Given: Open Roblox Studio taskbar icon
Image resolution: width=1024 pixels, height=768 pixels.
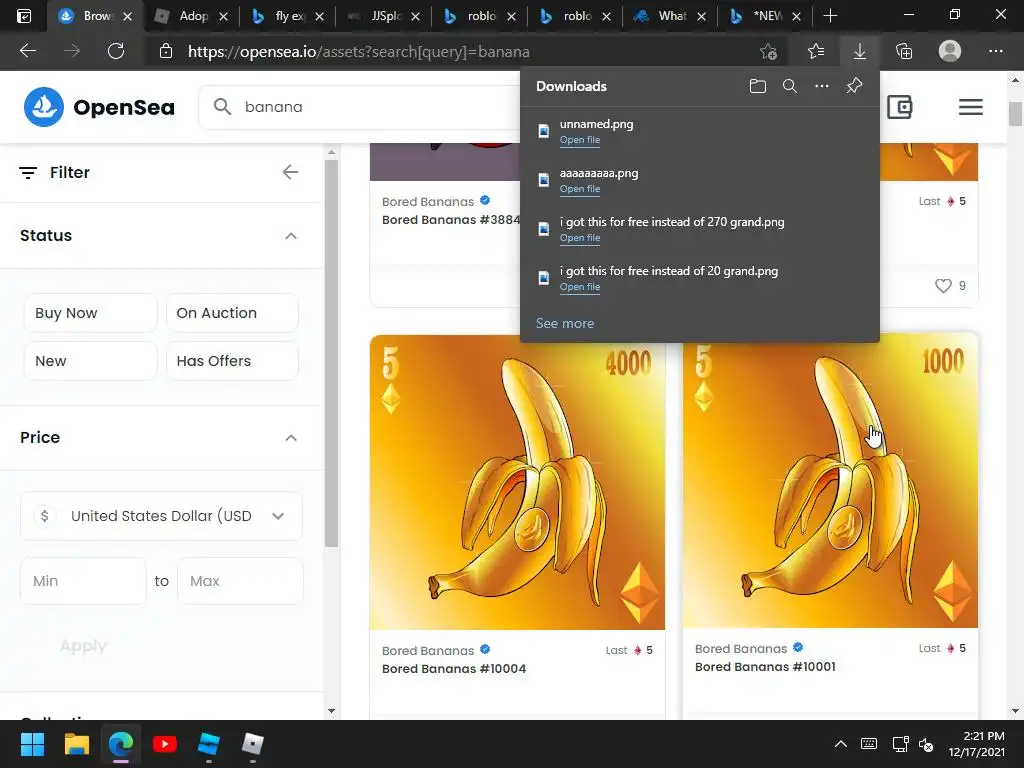Looking at the screenshot, I should (208, 744).
